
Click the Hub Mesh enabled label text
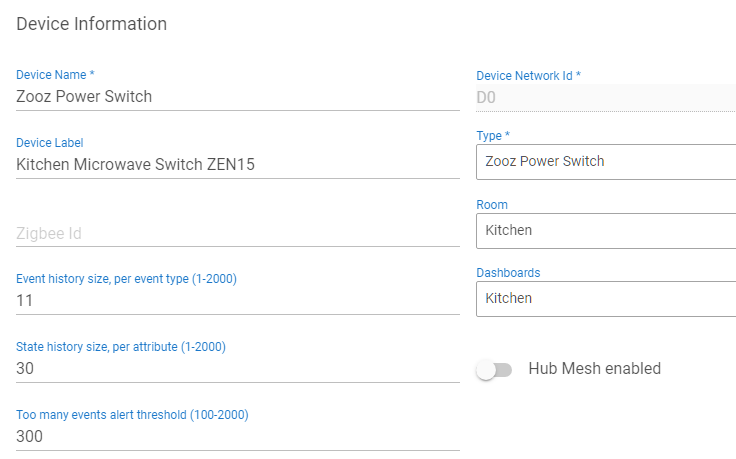click(594, 369)
